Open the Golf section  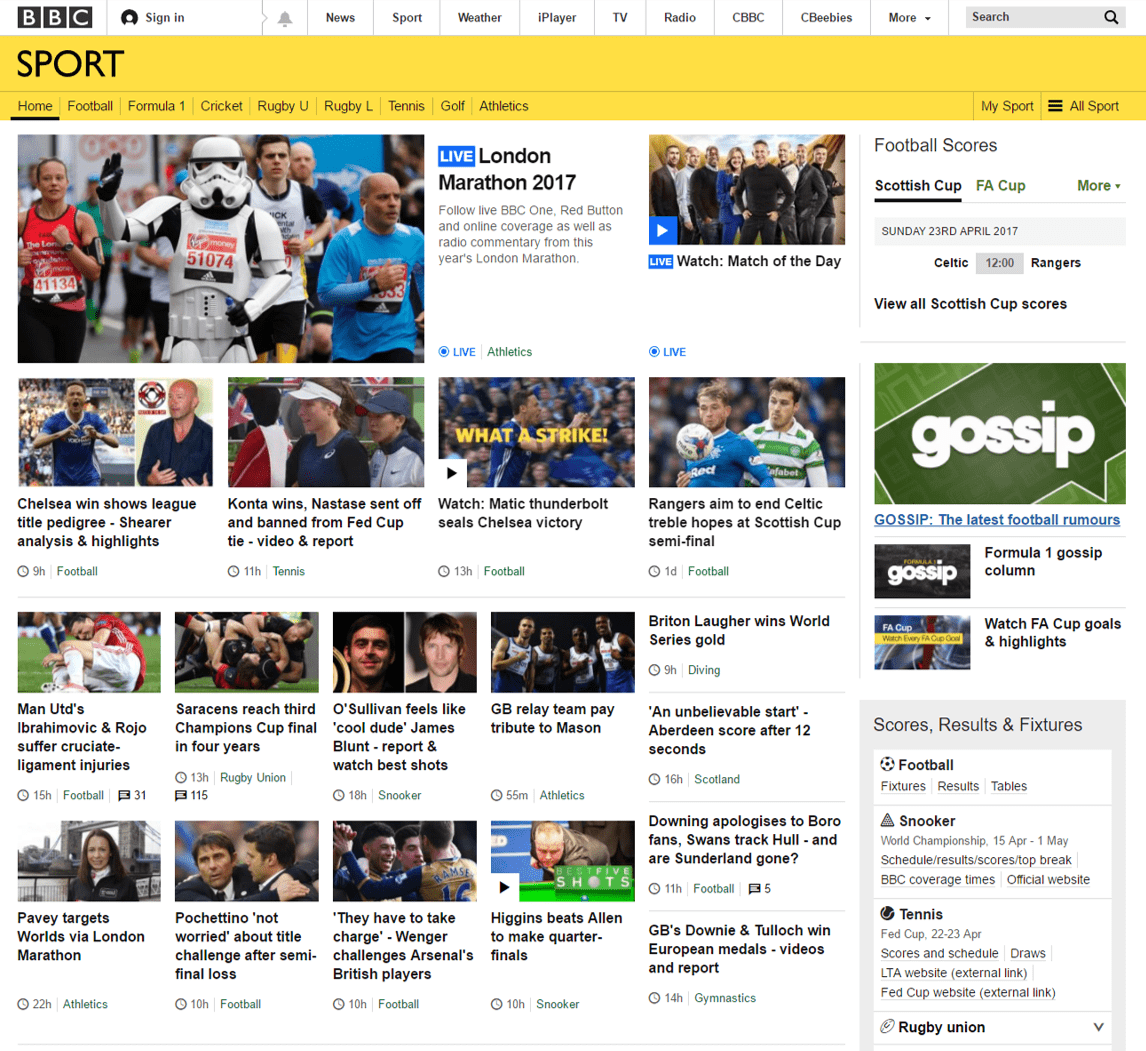[x=452, y=106]
